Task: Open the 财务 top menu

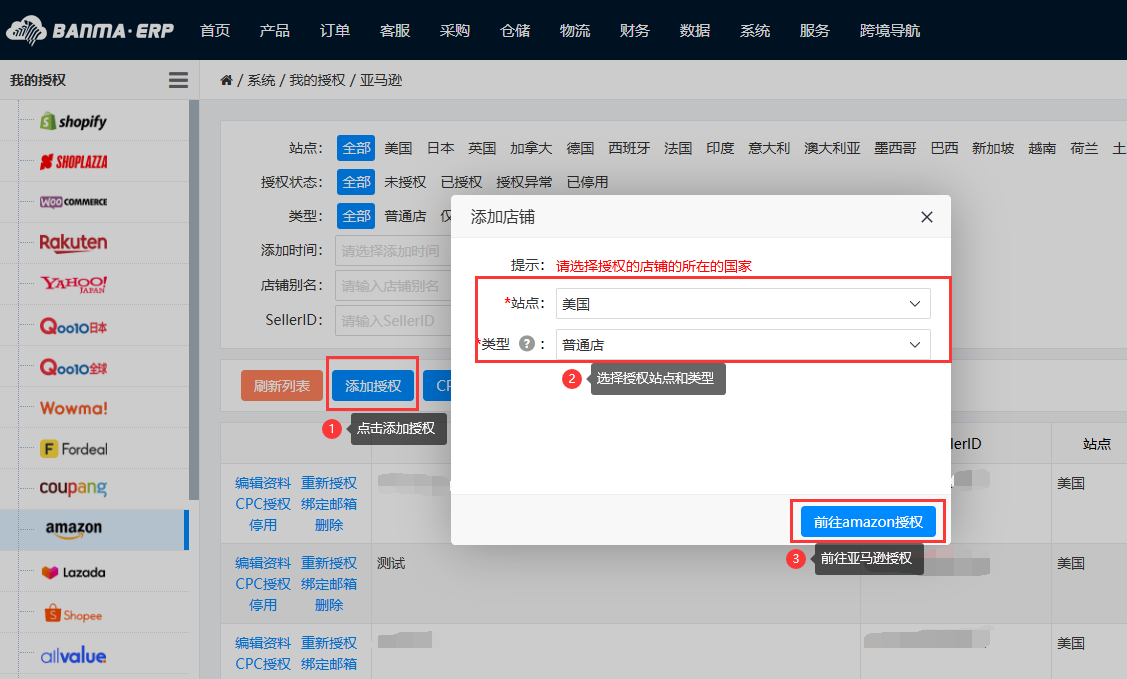Action: (635, 30)
